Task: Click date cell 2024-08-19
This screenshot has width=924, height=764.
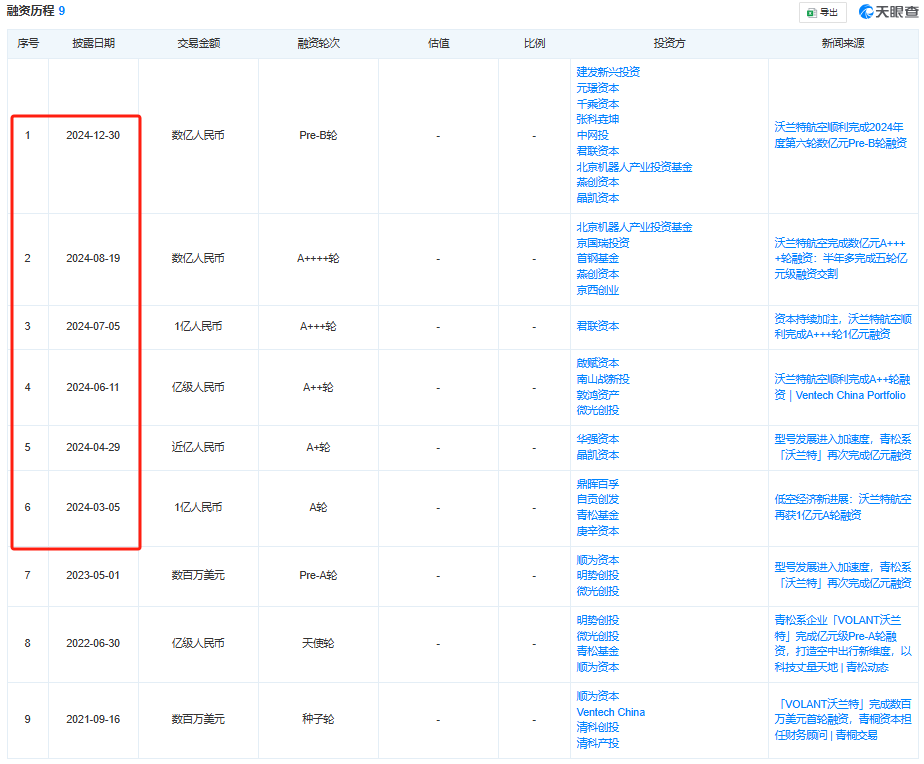Action: point(93,258)
